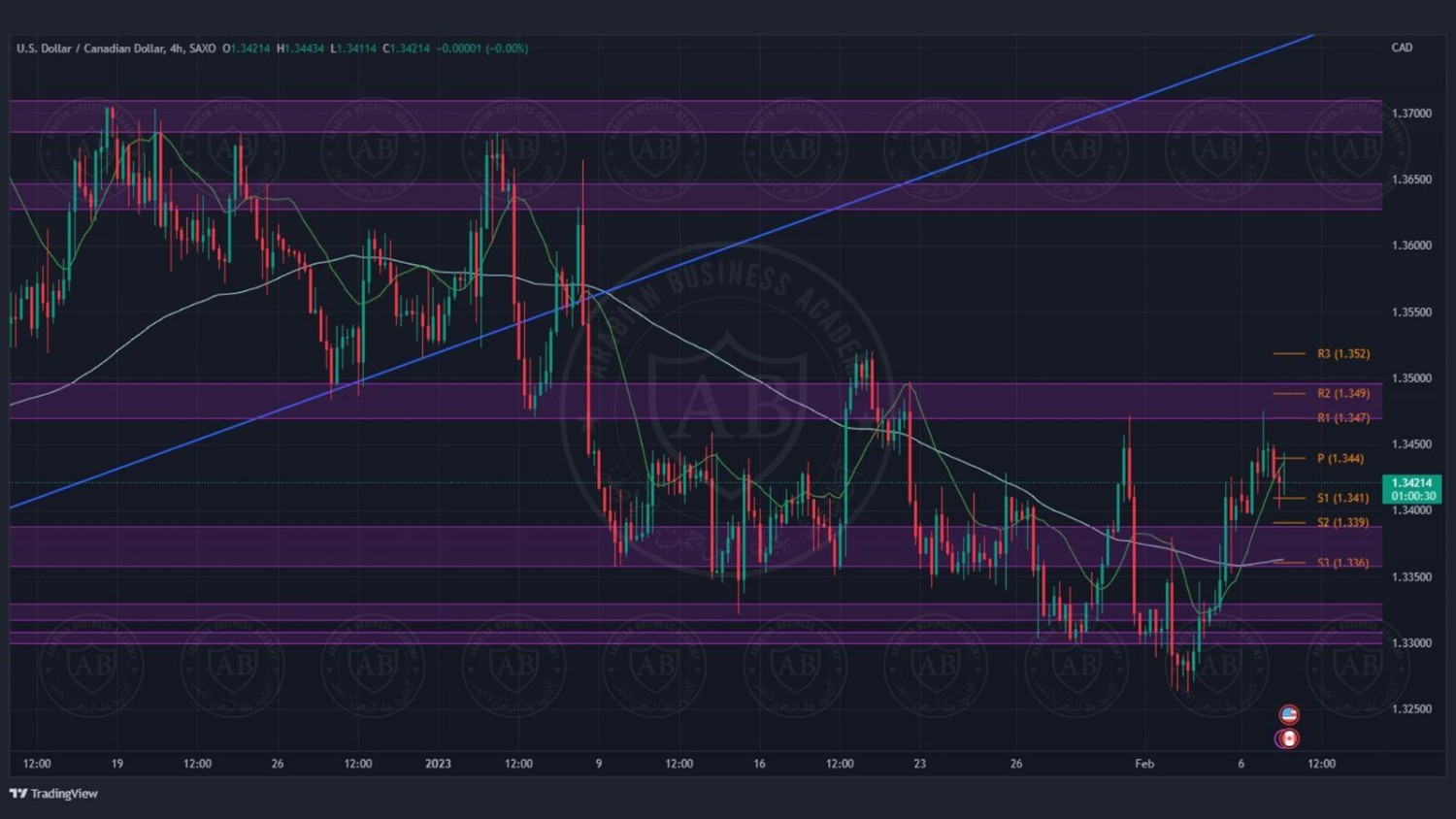Click the P (1.344) pivot point label
The width and height of the screenshot is (1456, 819).
click(x=1340, y=459)
